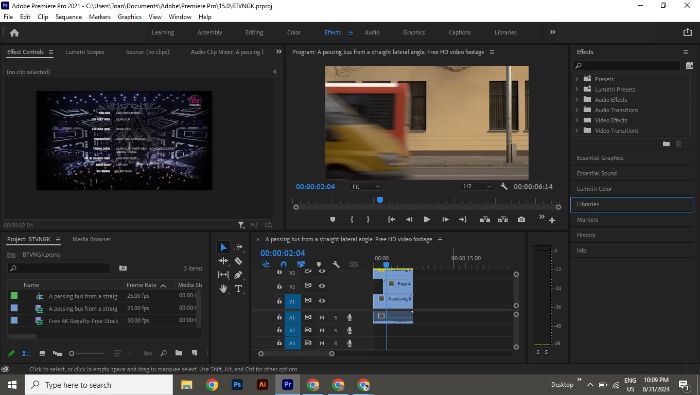
Task: Toggle V1 track output eye
Action: tap(321, 301)
